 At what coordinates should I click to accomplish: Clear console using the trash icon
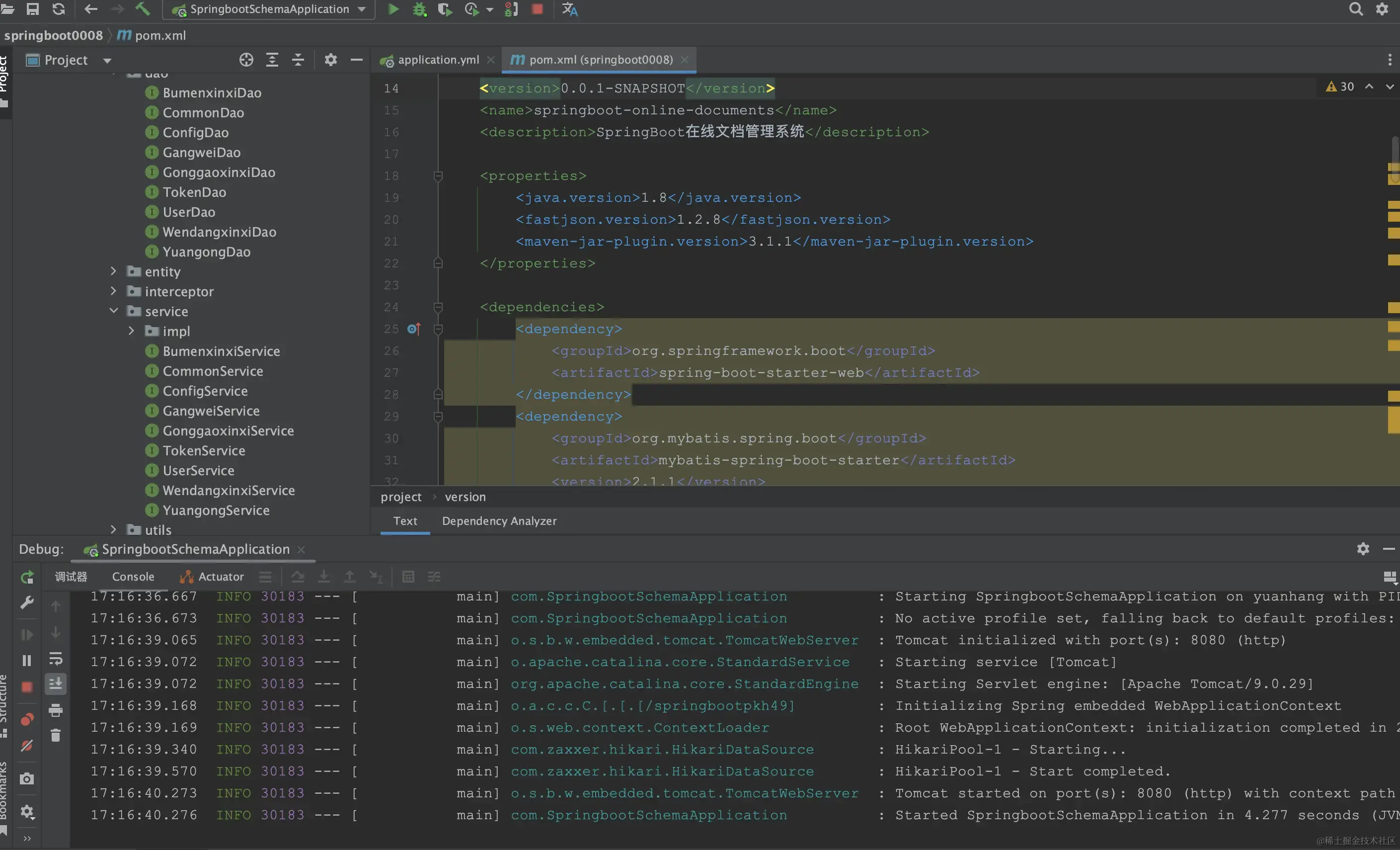tap(55, 736)
